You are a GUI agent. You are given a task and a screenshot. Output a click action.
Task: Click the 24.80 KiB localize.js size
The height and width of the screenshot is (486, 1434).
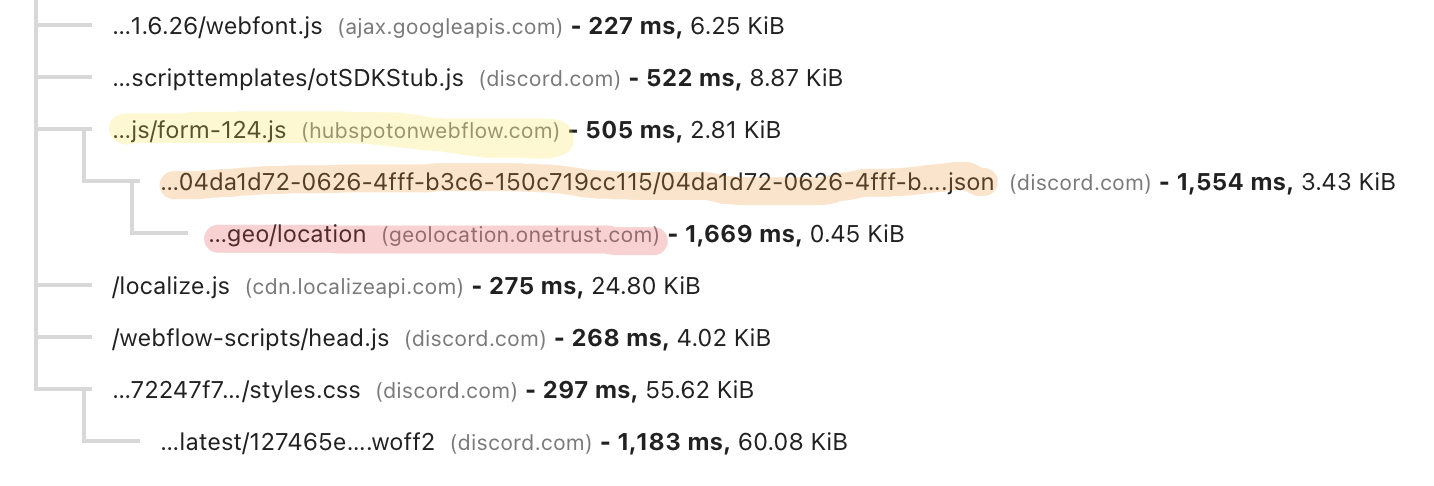click(x=646, y=286)
